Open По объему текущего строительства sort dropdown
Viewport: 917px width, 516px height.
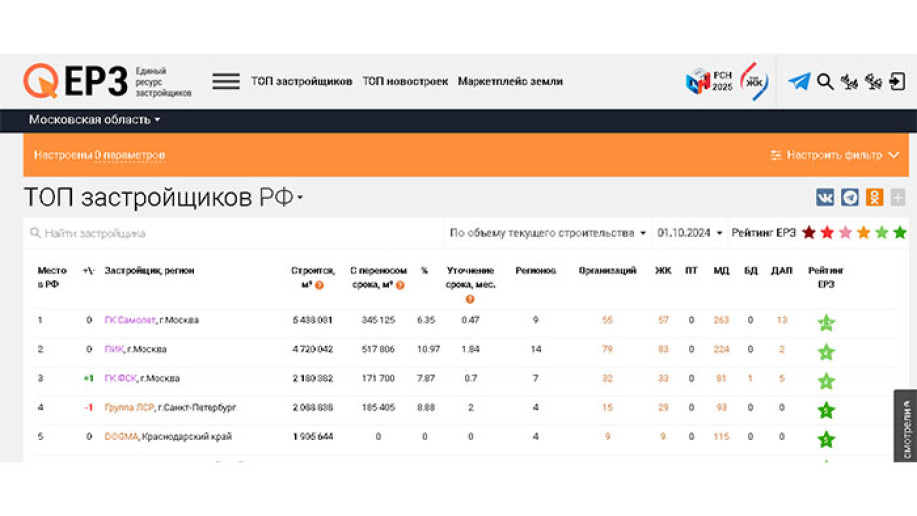547,233
